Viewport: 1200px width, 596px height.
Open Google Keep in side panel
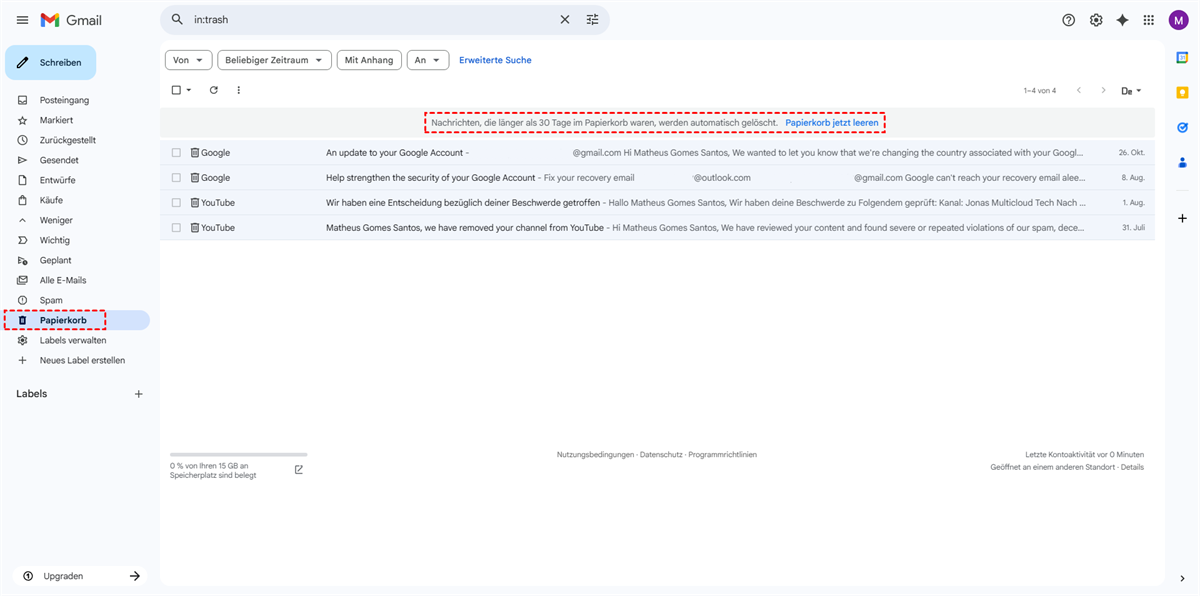pos(1182,92)
